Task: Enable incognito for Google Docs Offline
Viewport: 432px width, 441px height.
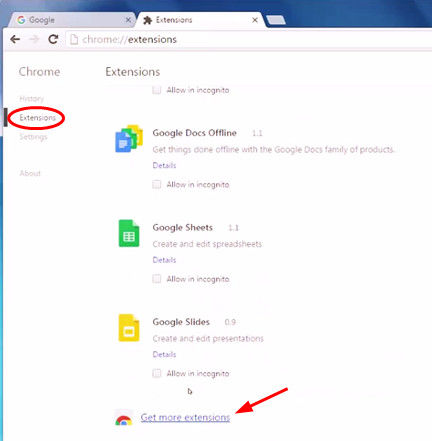Action: 157,184
